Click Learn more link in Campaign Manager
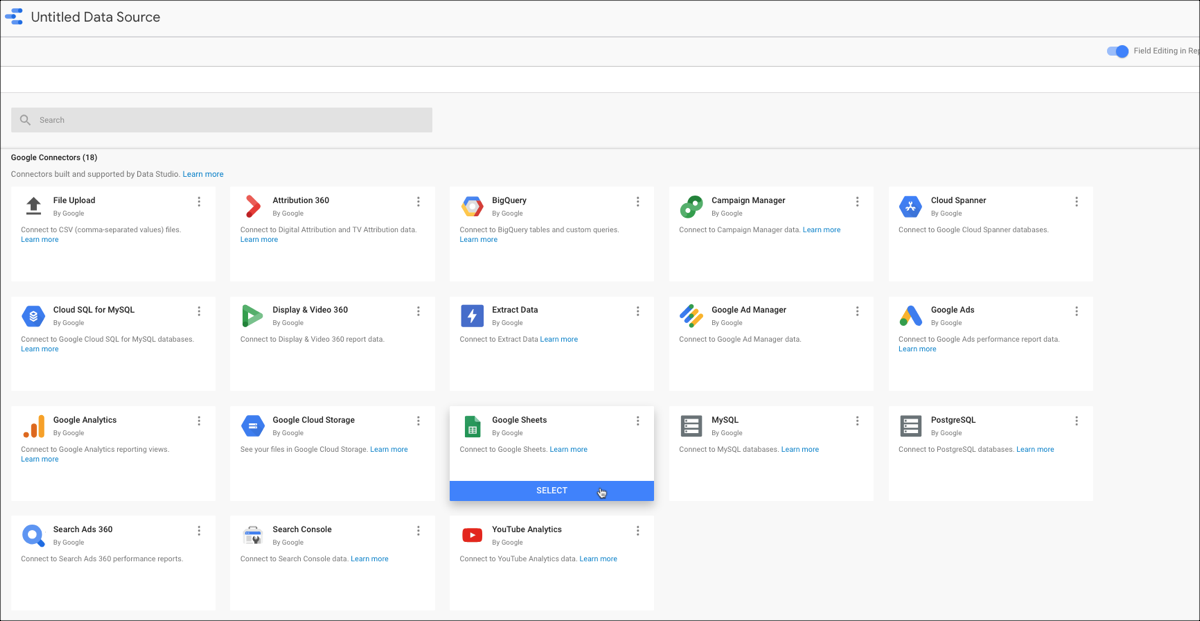 pos(822,230)
